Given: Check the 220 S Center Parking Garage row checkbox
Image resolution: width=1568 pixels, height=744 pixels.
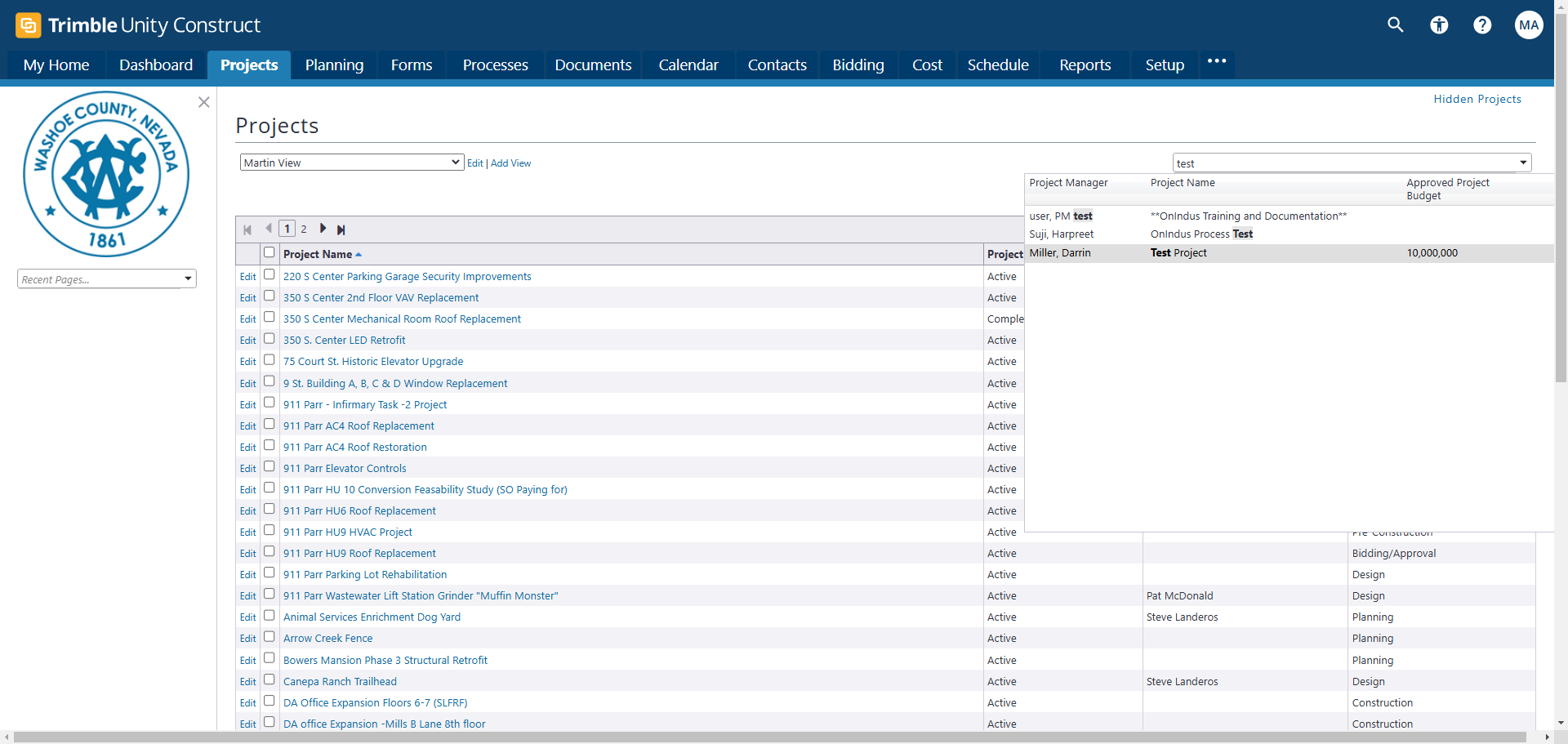Looking at the screenshot, I should click(269, 274).
